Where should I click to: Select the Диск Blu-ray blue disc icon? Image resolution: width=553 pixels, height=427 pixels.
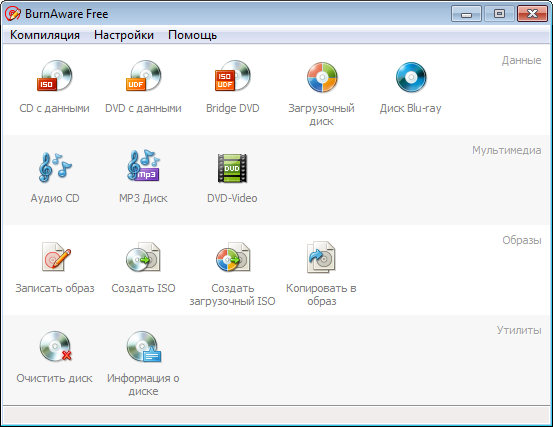pos(411,77)
